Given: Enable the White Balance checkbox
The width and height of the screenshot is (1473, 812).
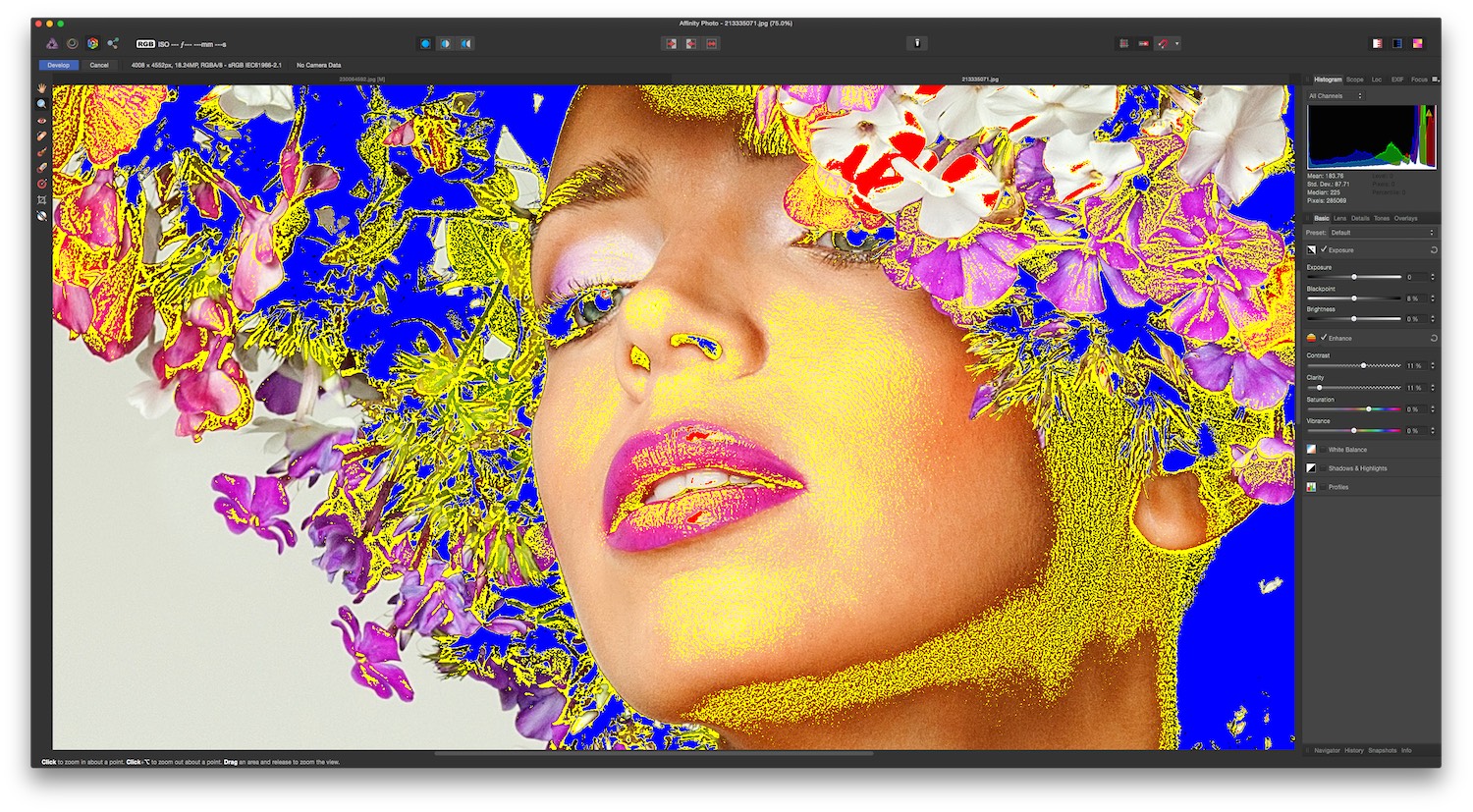Looking at the screenshot, I should (1324, 449).
